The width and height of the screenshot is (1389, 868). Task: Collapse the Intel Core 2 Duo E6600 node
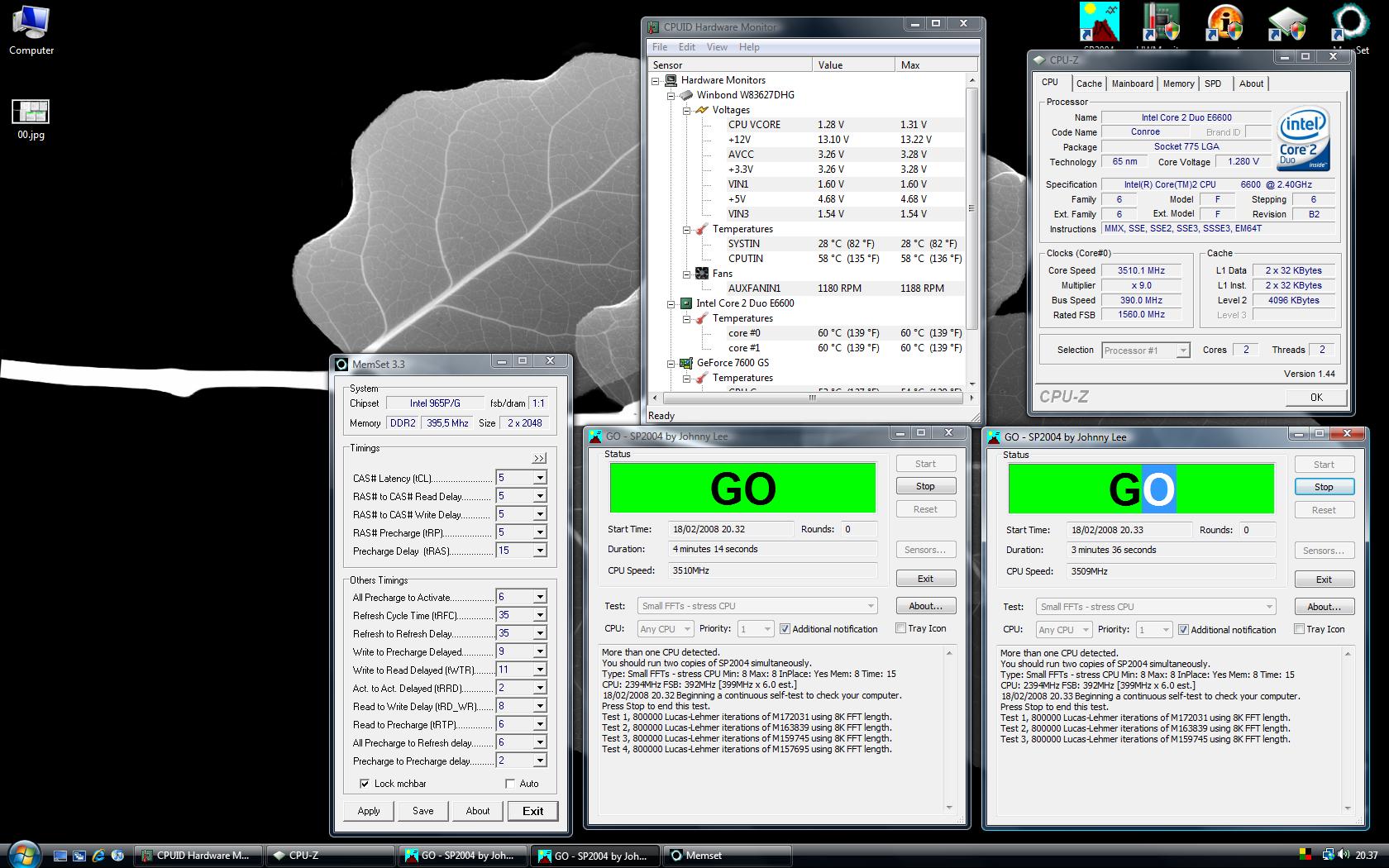(x=671, y=303)
